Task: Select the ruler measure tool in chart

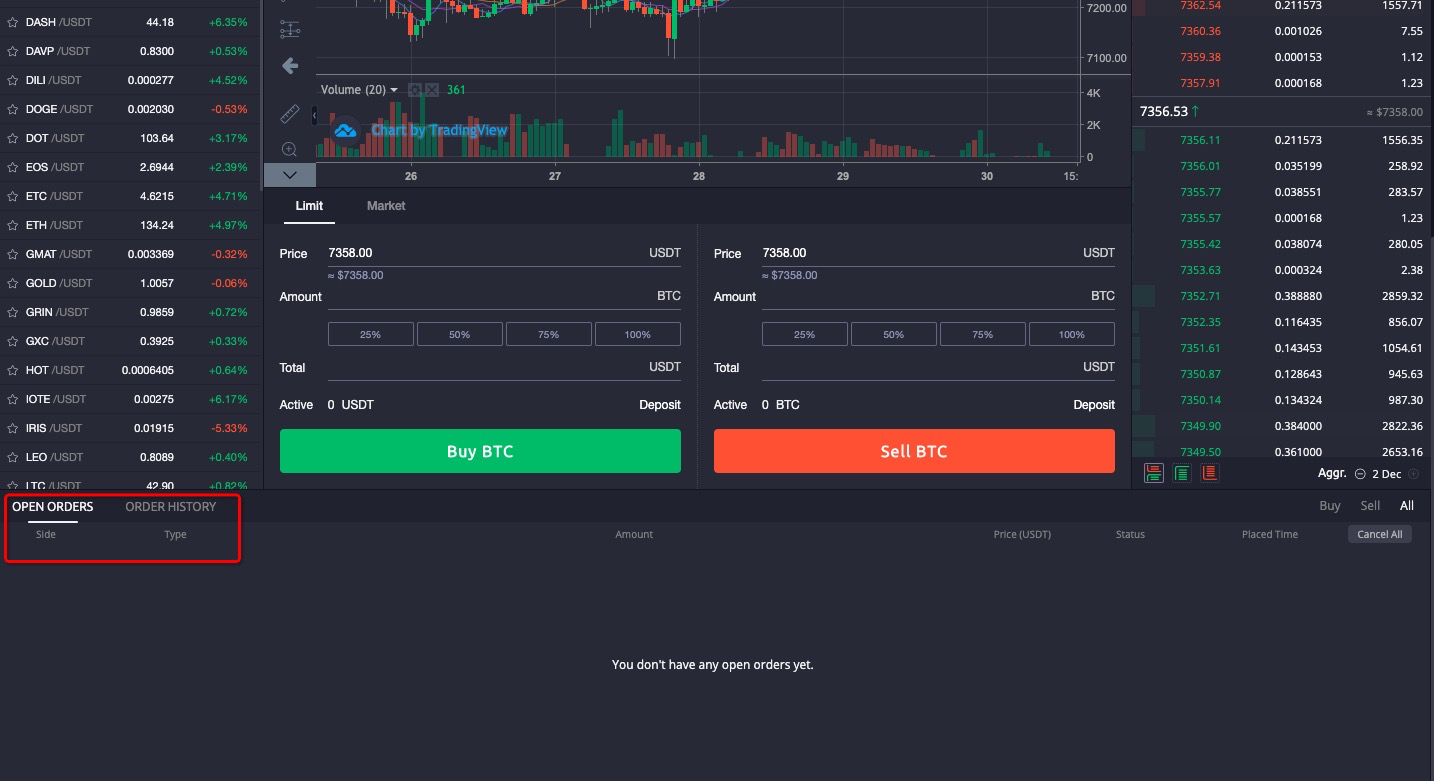Action: pyautogui.click(x=289, y=115)
